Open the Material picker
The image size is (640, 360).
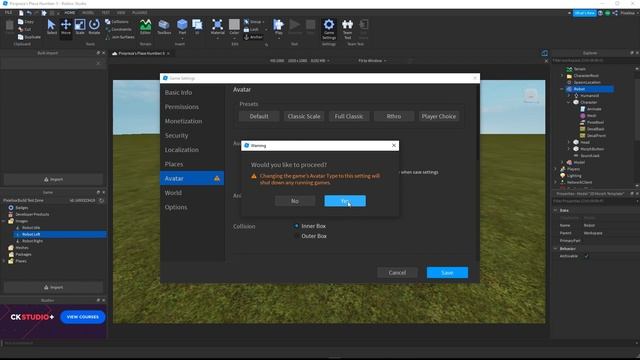click(218, 27)
